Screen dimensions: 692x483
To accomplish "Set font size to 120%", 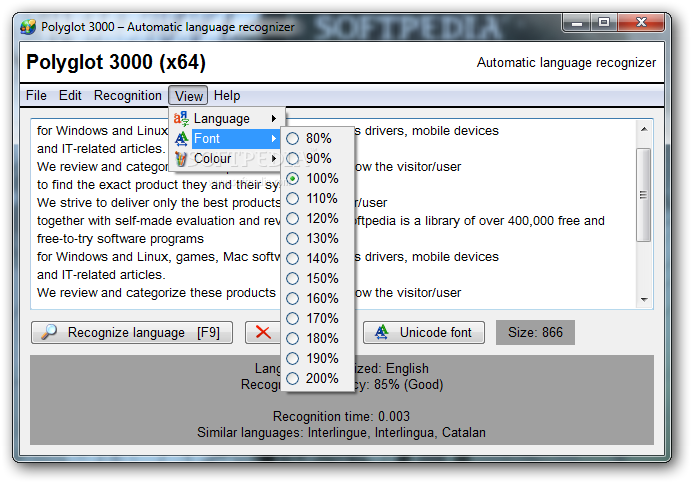I will [318, 219].
